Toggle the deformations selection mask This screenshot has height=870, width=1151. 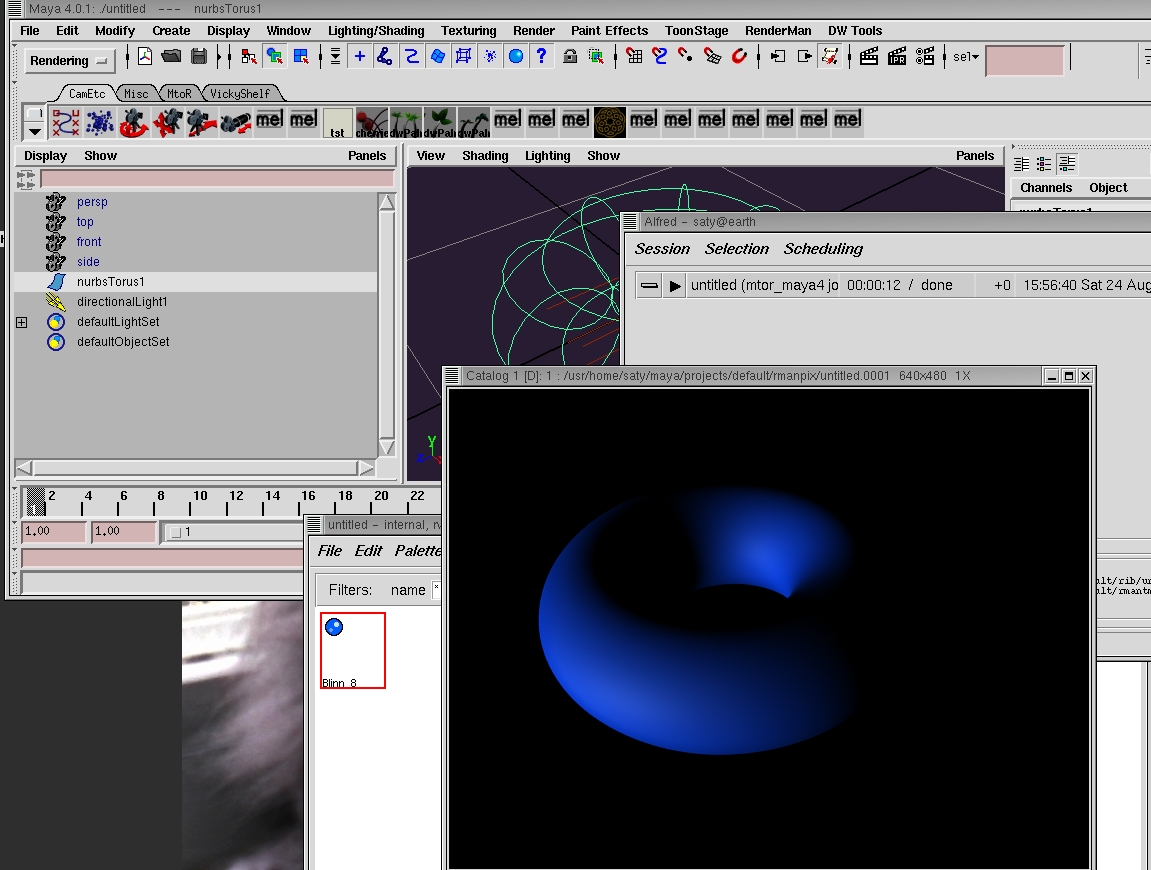[463, 57]
